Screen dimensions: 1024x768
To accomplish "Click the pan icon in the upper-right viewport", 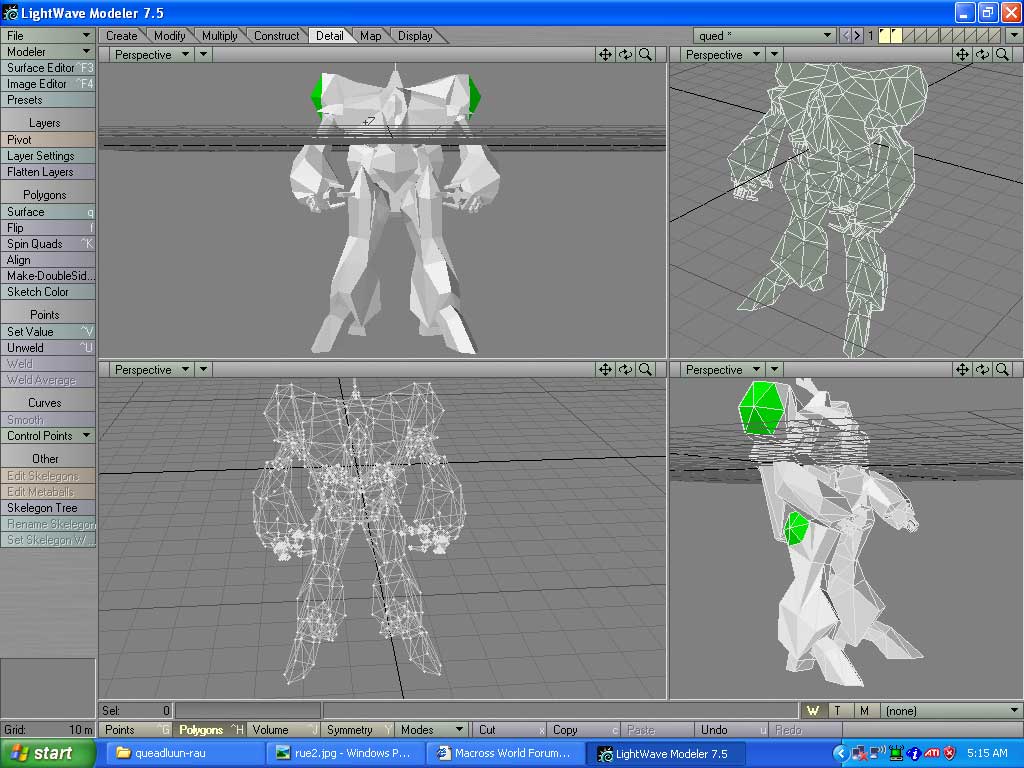I will (x=963, y=55).
